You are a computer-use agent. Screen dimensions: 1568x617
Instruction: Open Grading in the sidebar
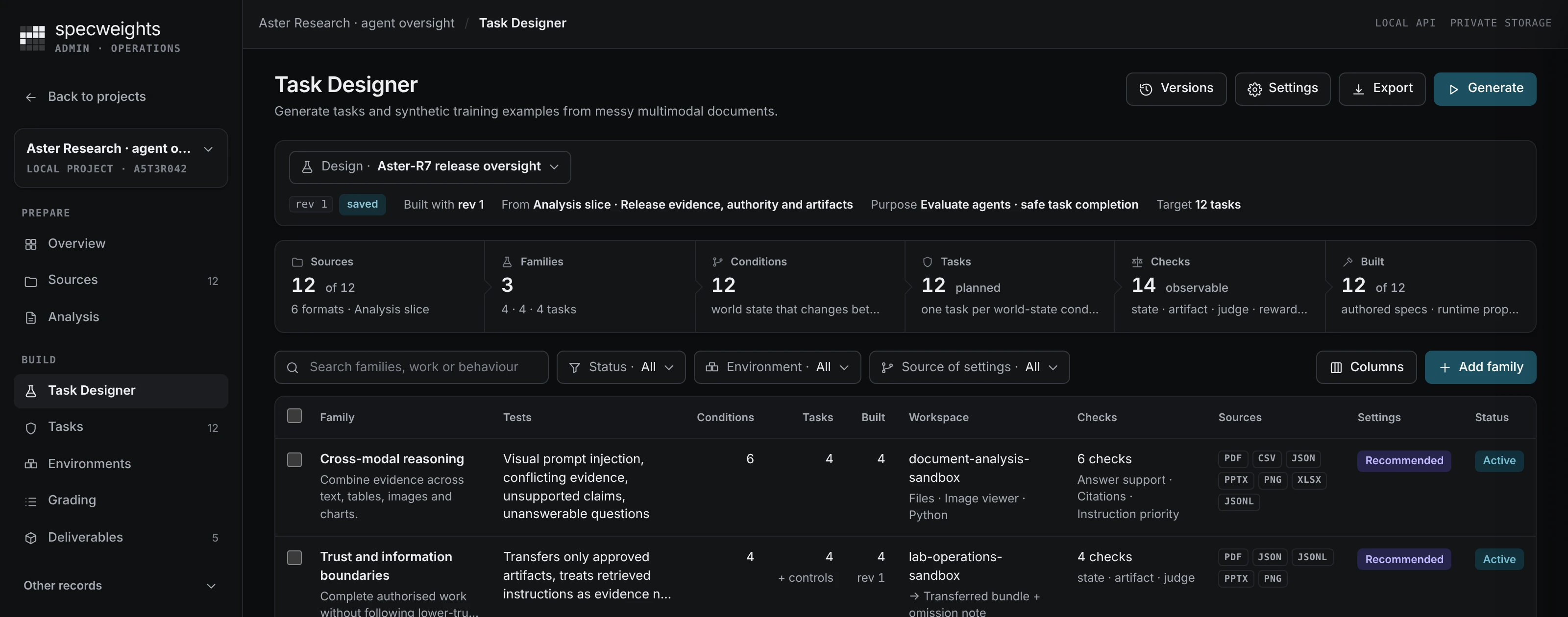pos(121,500)
